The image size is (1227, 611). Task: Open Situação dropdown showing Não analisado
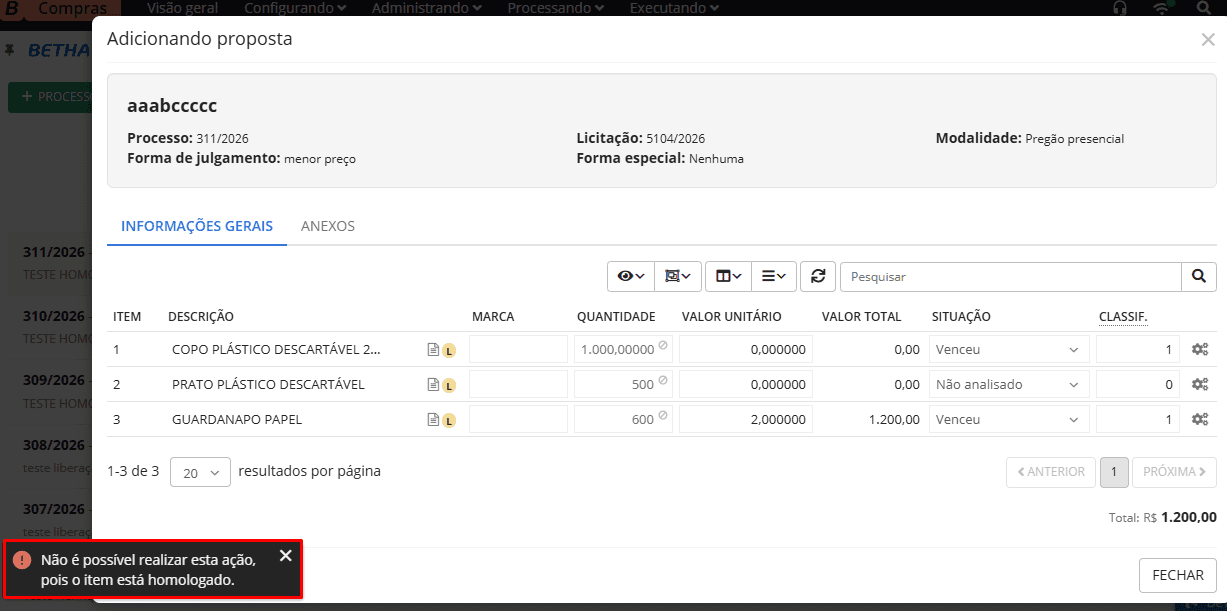click(x=1009, y=385)
